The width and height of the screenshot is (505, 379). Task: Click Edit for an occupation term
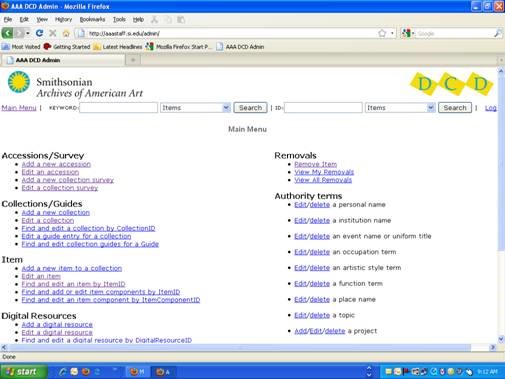tap(300, 252)
